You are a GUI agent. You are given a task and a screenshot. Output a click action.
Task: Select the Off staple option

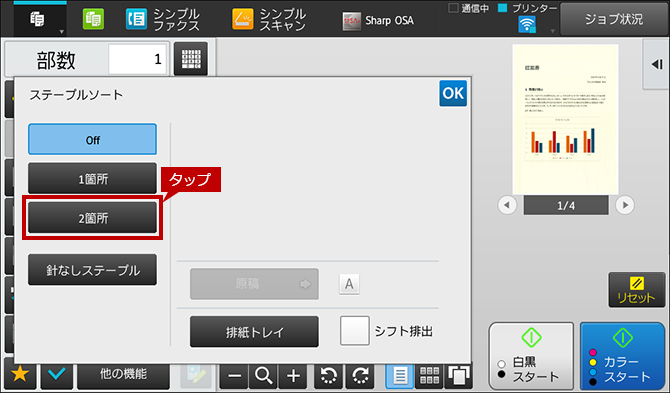tap(92, 139)
